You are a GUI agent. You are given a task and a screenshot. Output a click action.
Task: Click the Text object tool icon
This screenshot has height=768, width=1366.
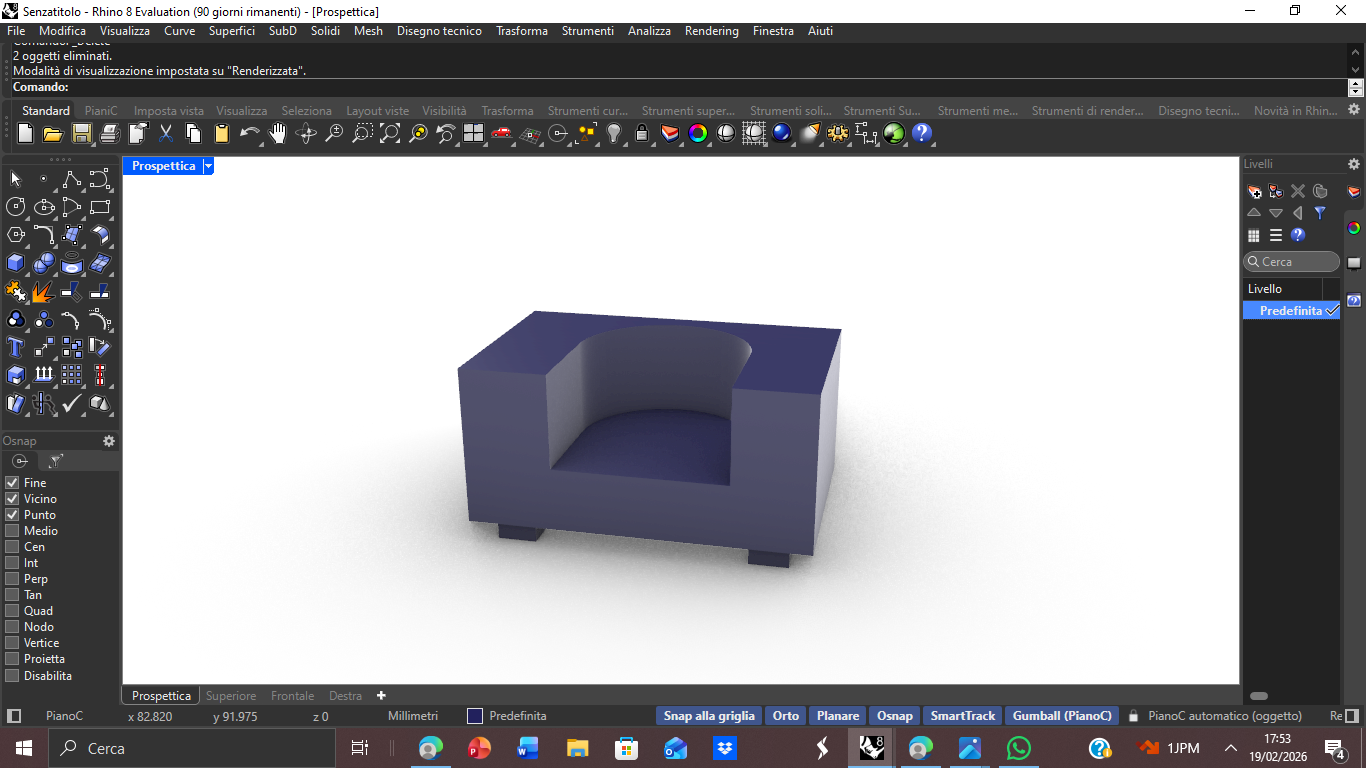pos(16,347)
